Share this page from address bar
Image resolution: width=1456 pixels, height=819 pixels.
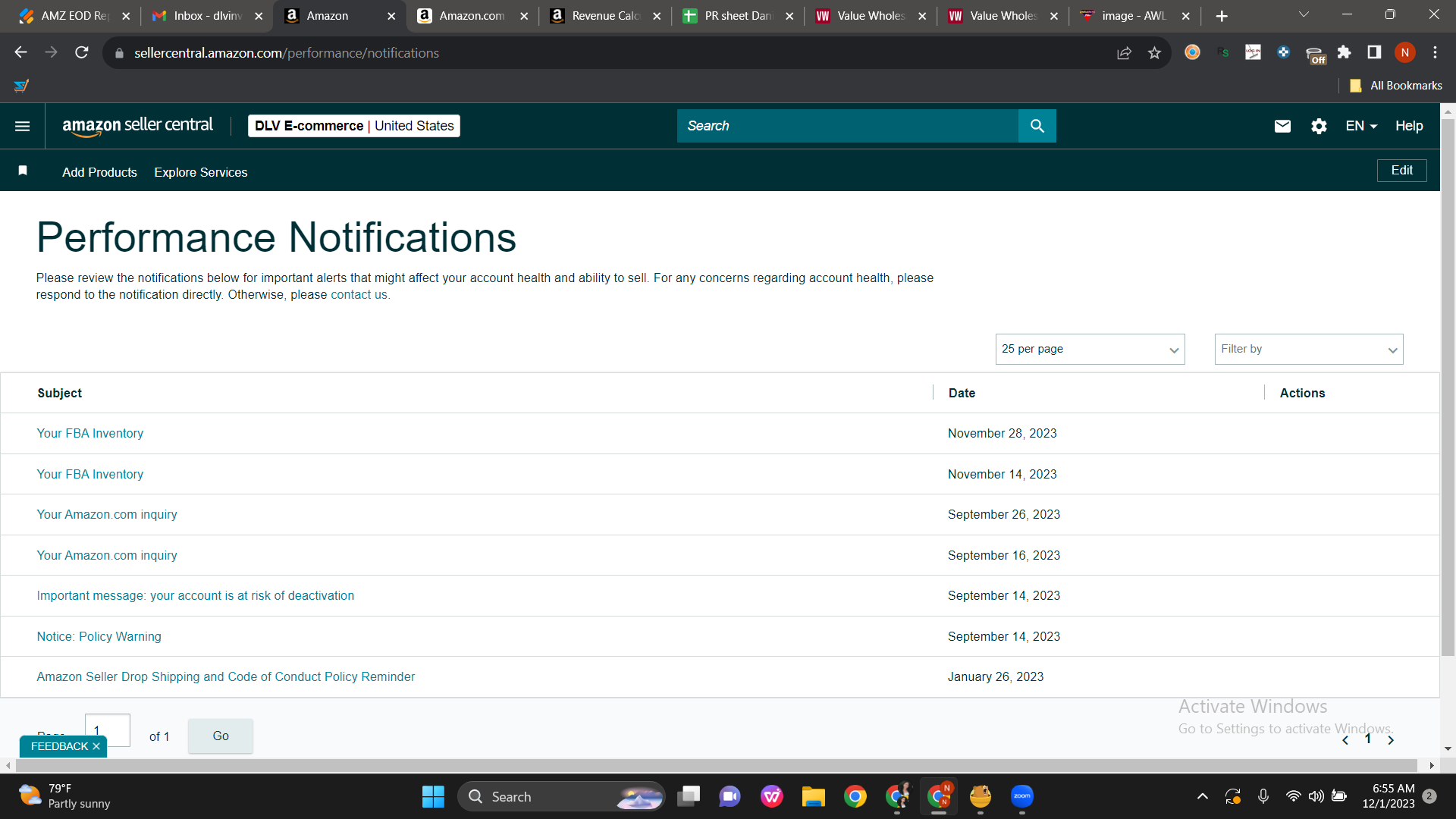[1124, 52]
